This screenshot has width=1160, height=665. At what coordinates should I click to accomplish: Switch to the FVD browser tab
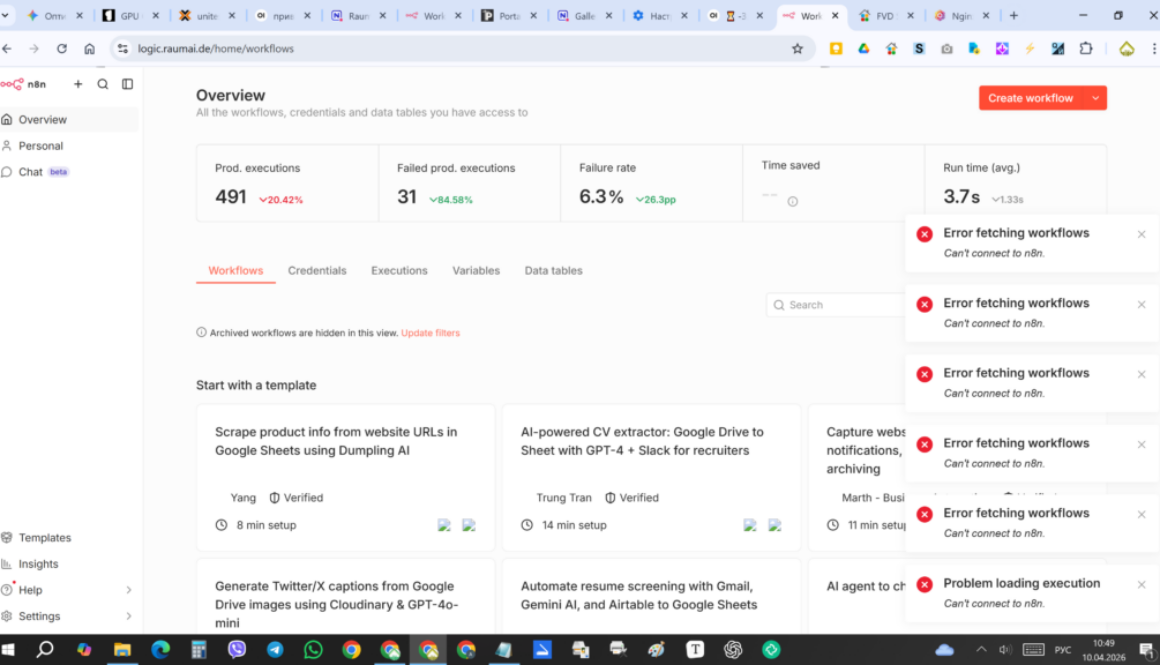[884, 15]
